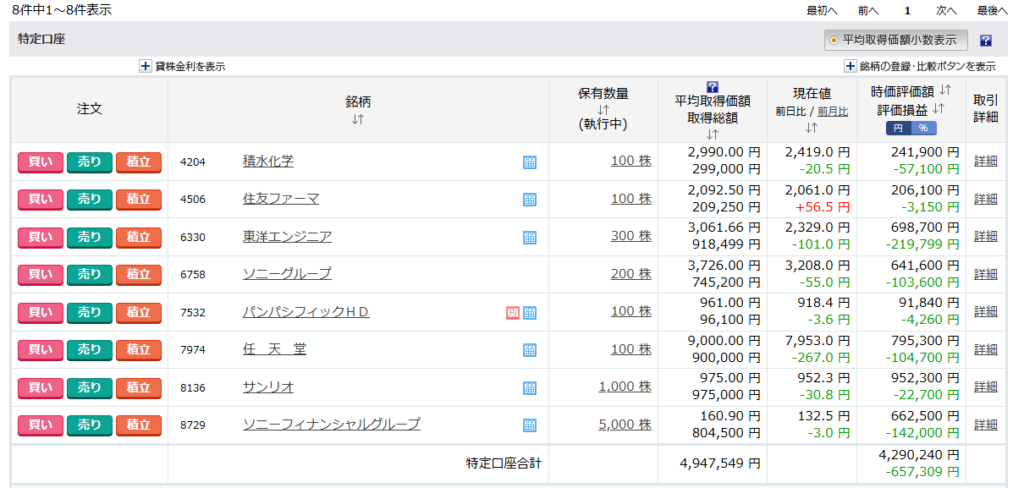Open 詳細 link for 東洋エンジニア
Image resolution: width=1024 pixels, height=488 pixels.
click(x=985, y=237)
